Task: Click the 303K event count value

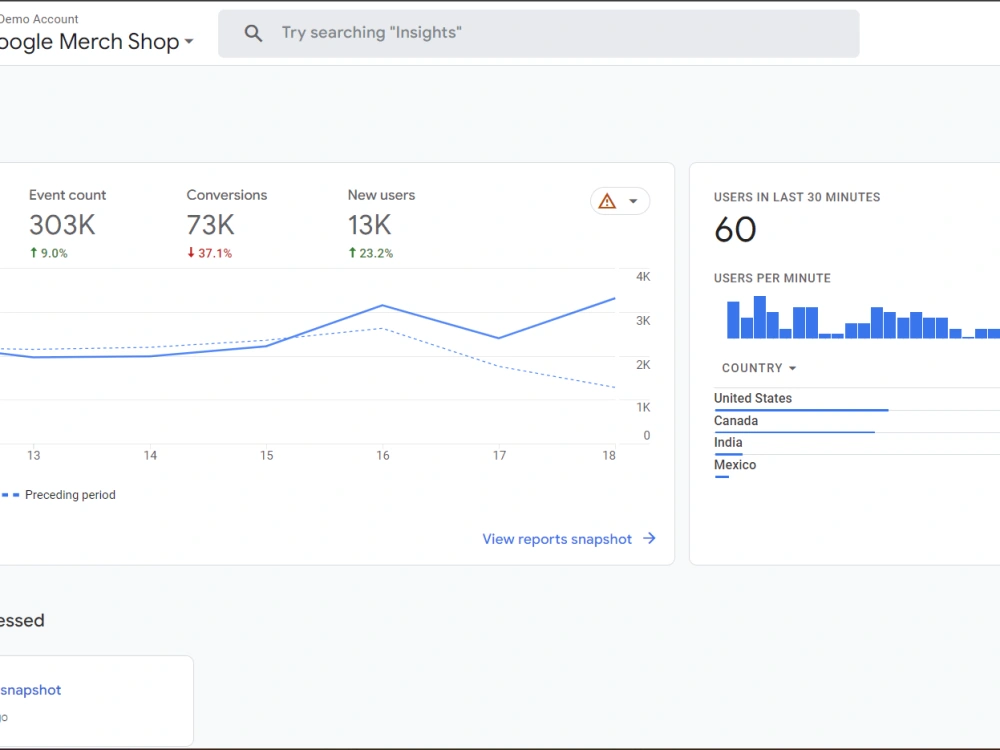Action: (62, 224)
